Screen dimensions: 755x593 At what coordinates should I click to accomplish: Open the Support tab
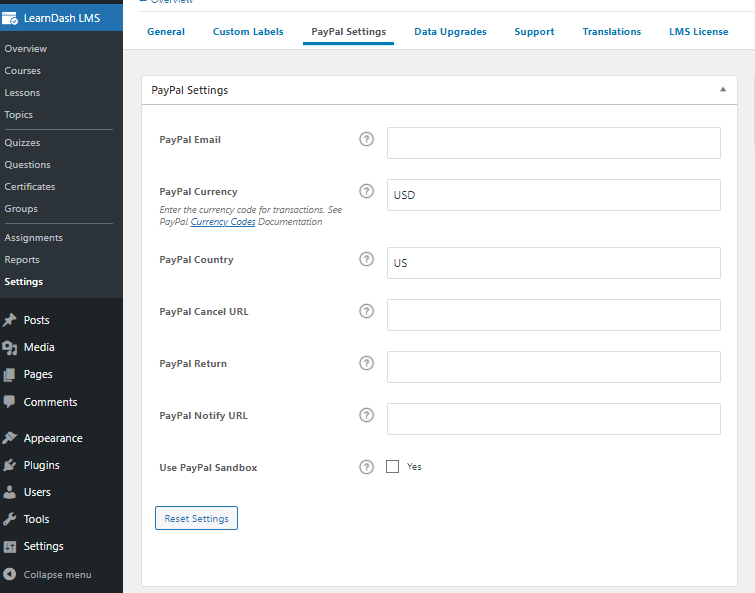[534, 32]
